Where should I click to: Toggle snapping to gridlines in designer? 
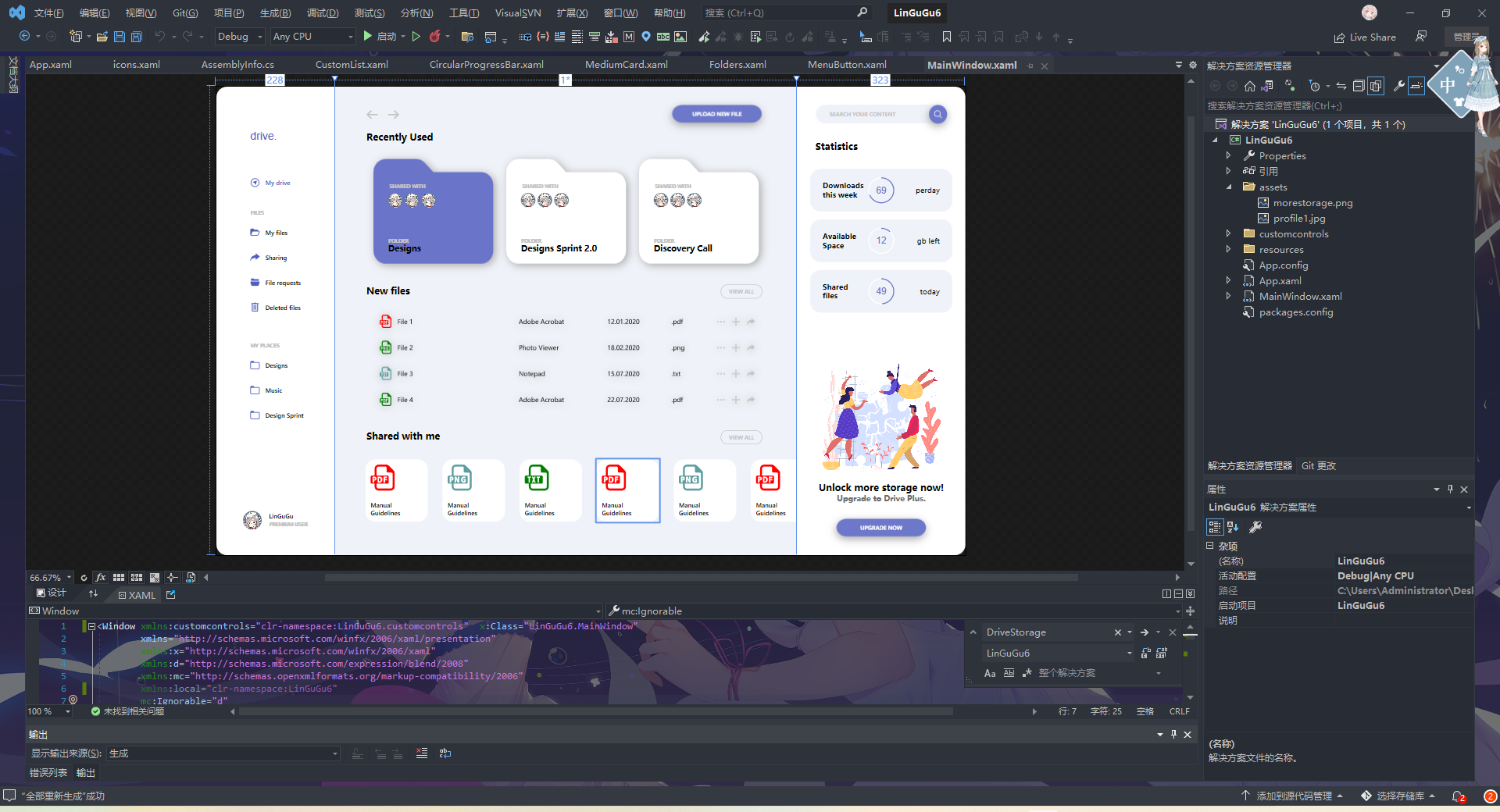137,578
